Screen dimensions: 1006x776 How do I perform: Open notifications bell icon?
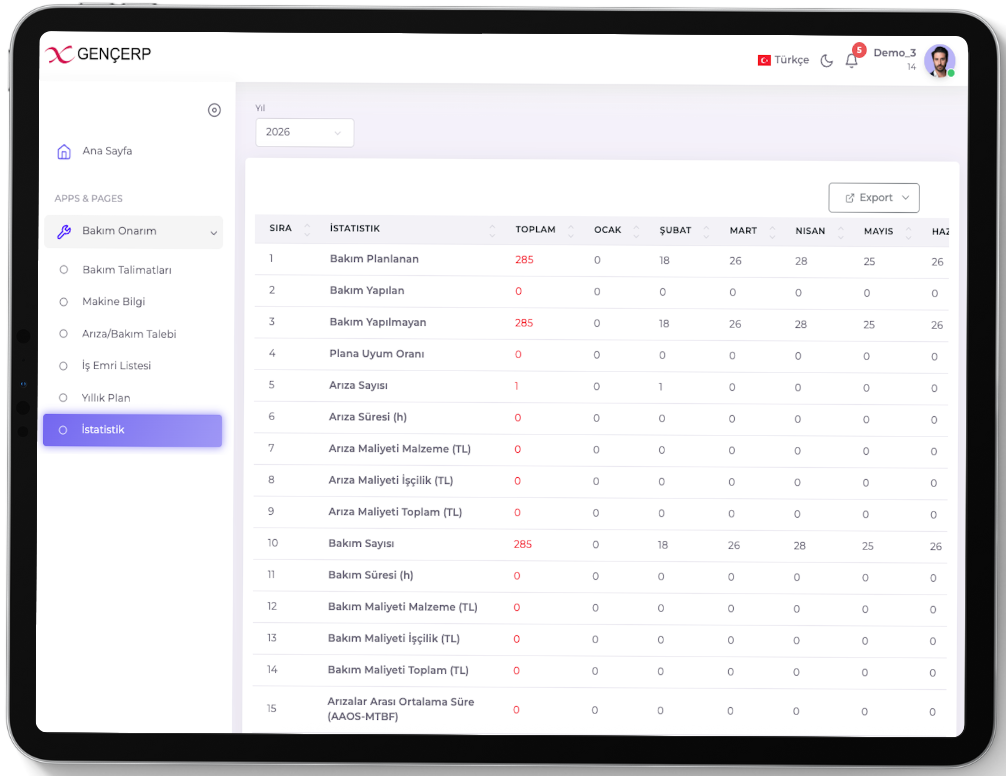click(851, 60)
